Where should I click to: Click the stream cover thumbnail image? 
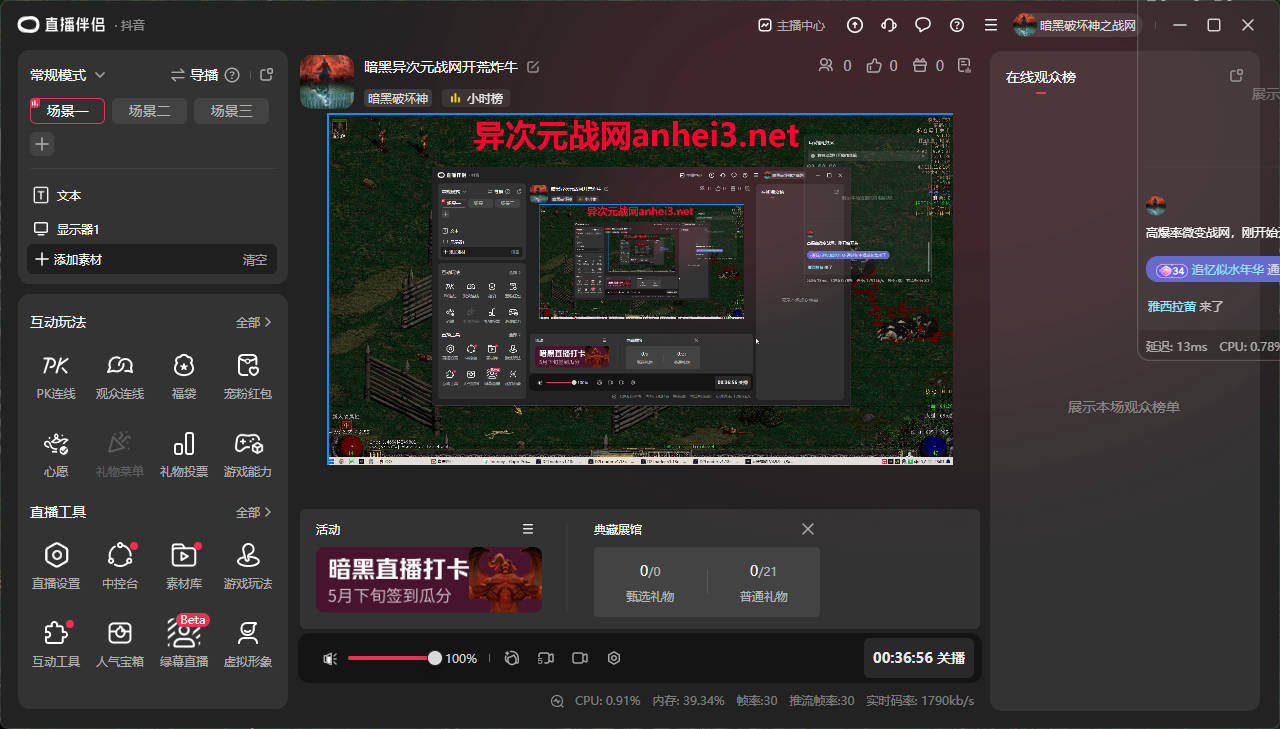(327, 82)
